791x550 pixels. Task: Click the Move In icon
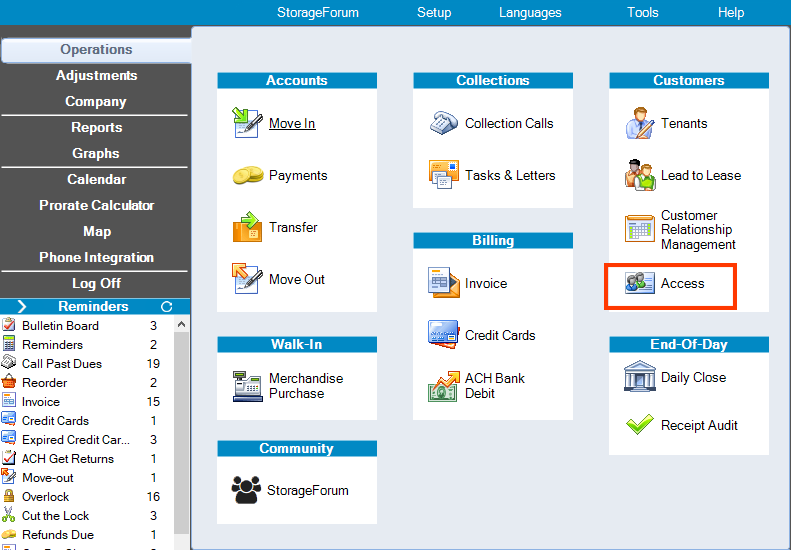[247, 123]
